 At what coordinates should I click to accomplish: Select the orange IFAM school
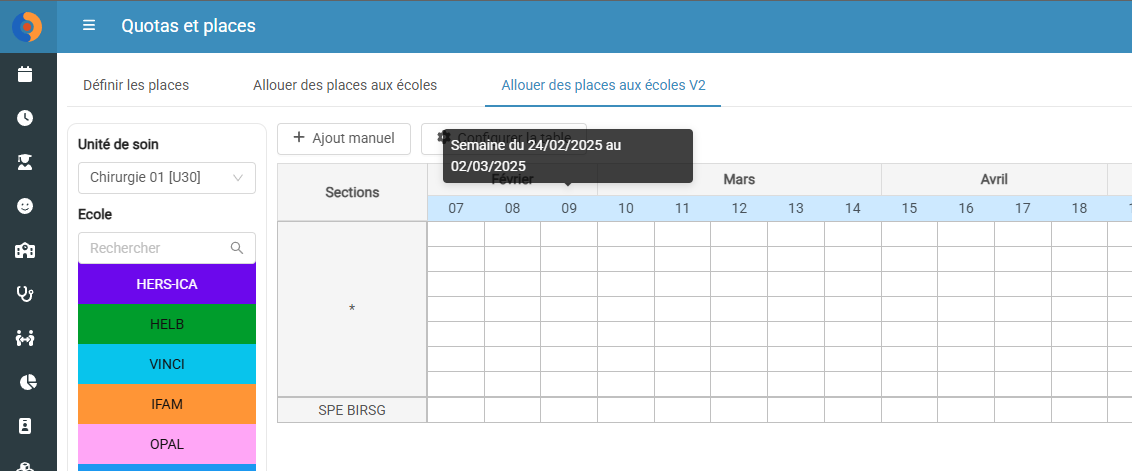167,404
